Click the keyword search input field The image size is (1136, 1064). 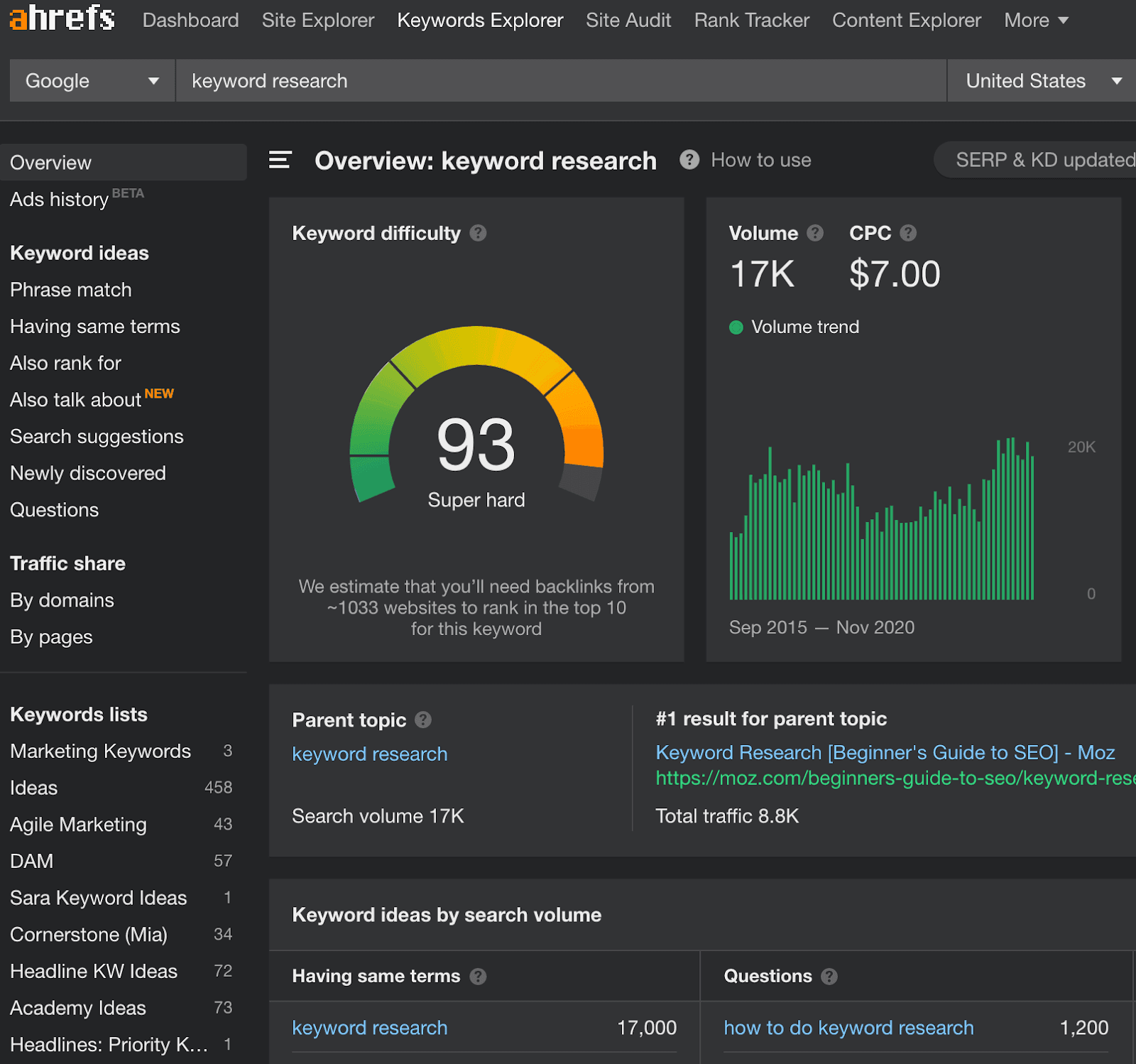[560, 81]
